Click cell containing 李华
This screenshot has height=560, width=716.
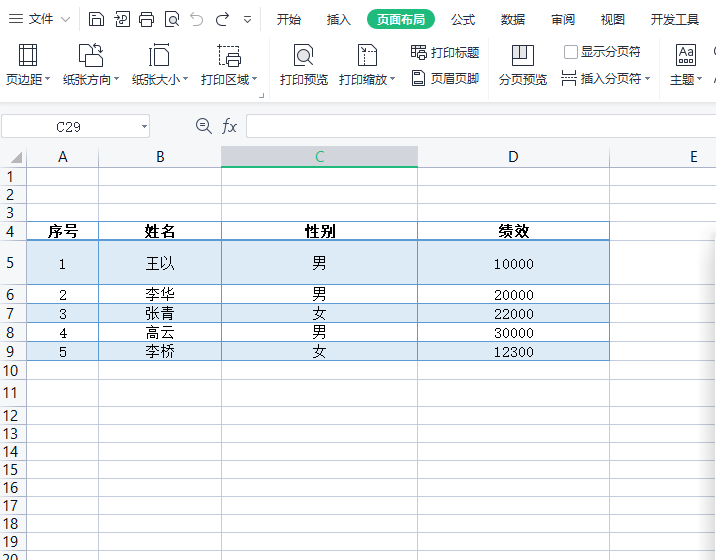click(x=160, y=295)
